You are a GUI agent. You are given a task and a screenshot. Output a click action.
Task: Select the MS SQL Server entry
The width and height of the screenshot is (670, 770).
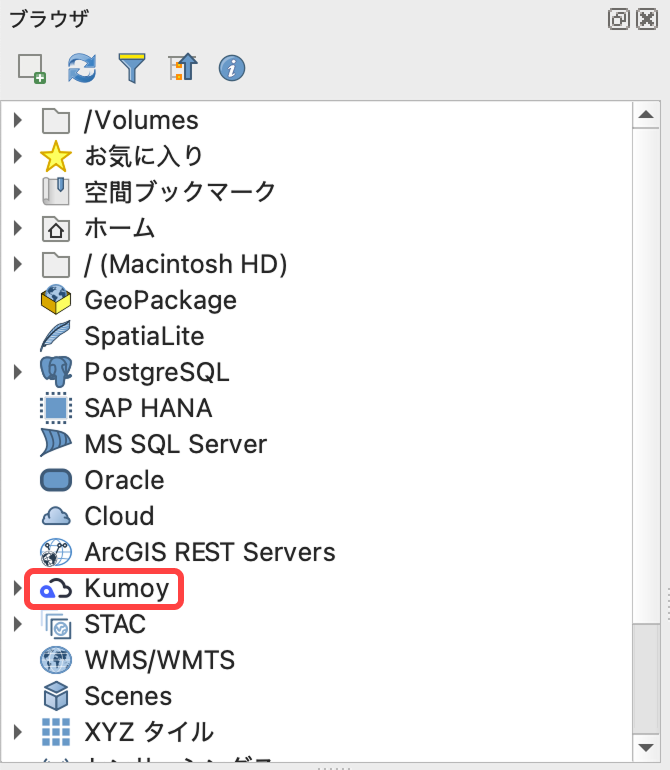tap(176, 444)
